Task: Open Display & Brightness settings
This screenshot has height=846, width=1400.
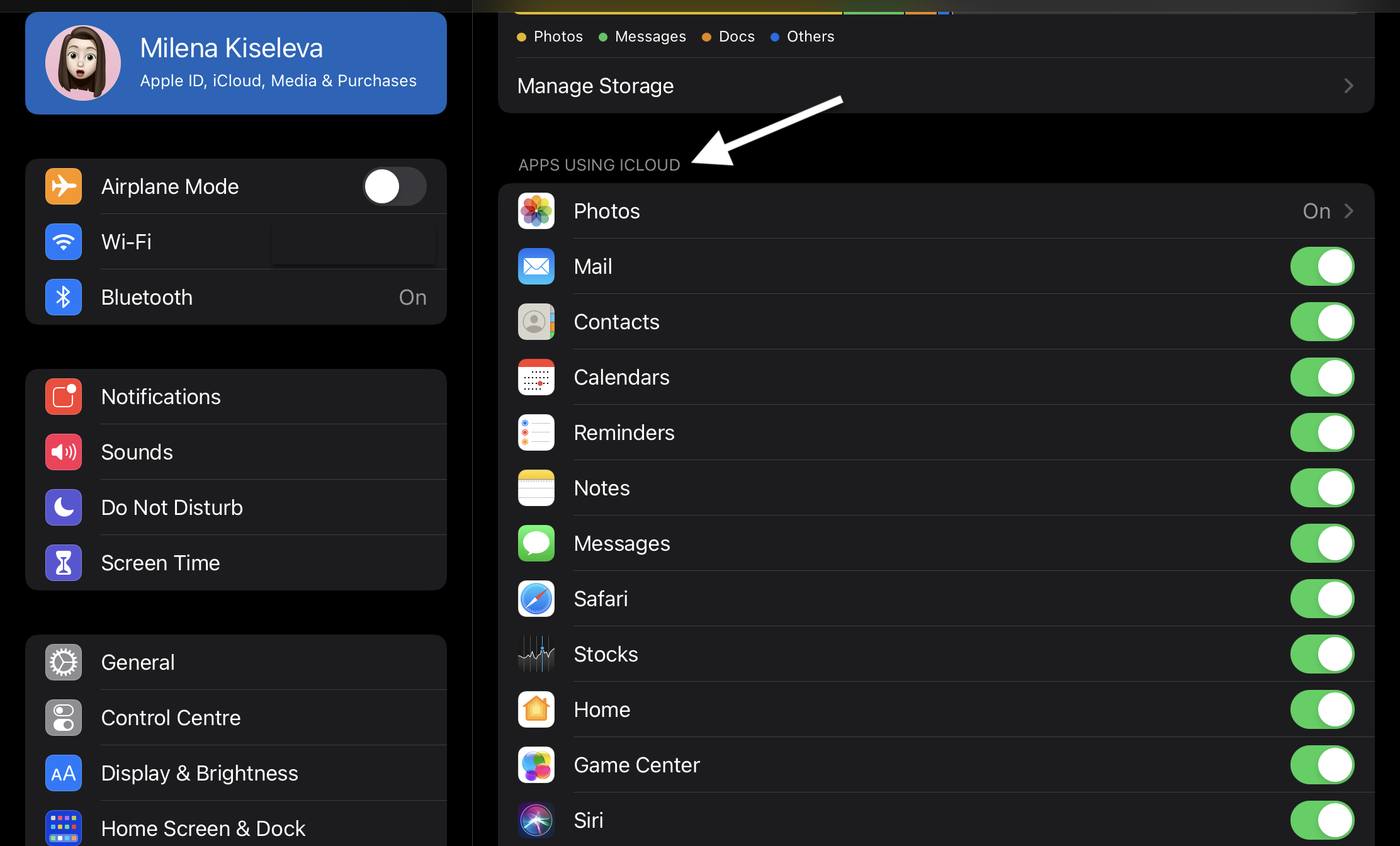Action: [236, 773]
